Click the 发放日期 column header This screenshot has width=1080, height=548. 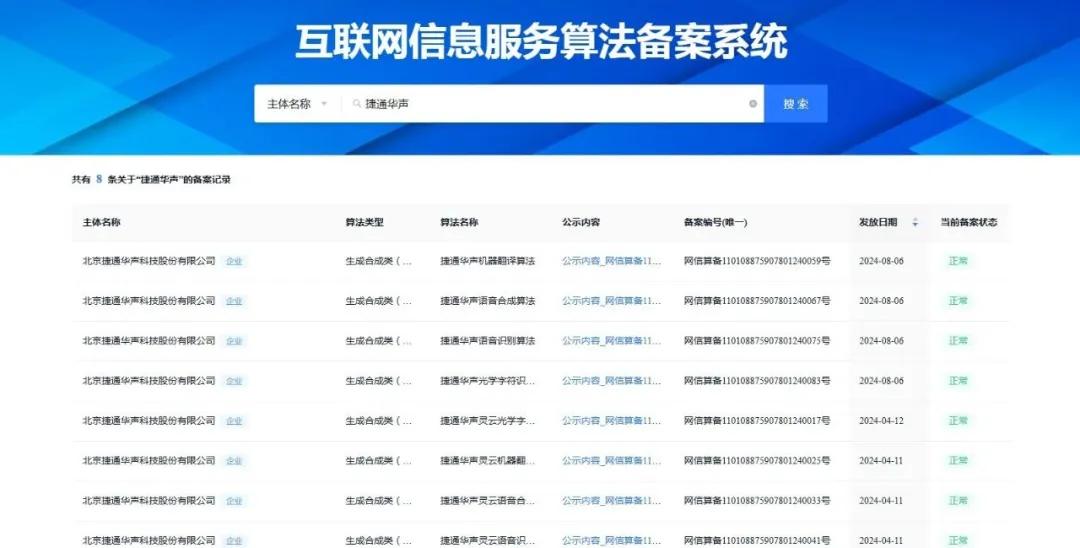pos(877,222)
